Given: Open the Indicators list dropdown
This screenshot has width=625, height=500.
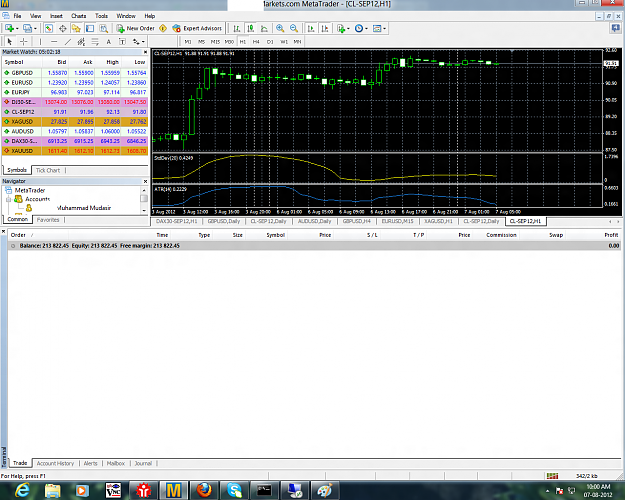Looking at the screenshot, I should pos(343,28).
